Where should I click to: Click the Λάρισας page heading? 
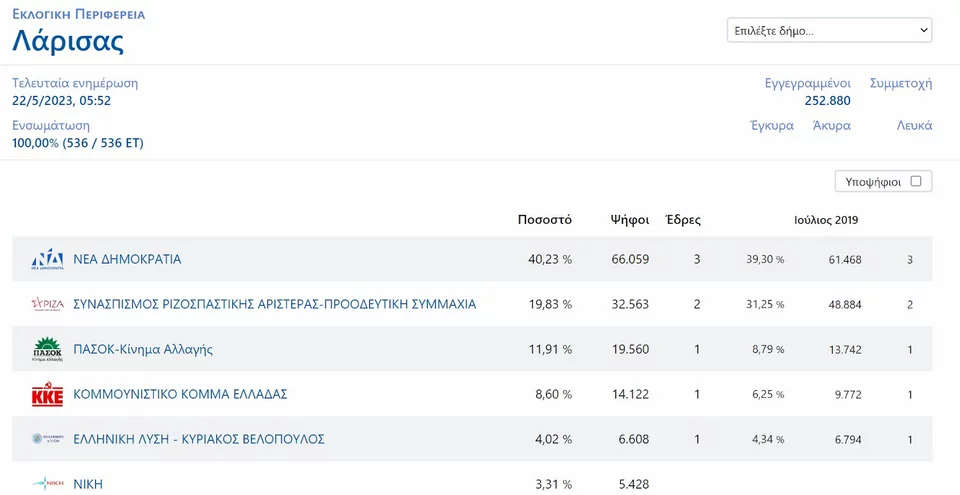click(x=69, y=42)
